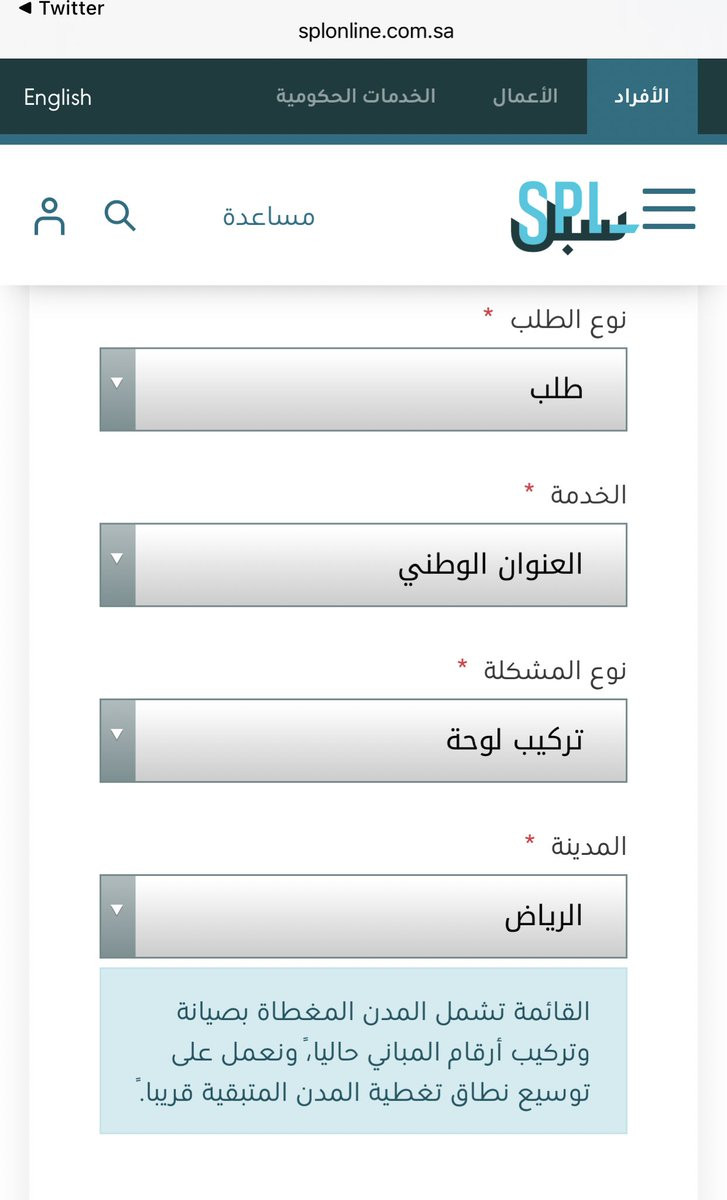Click the arrow on الخدمة dropdown
Viewport: 727px width, 1200px height.
(x=118, y=564)
